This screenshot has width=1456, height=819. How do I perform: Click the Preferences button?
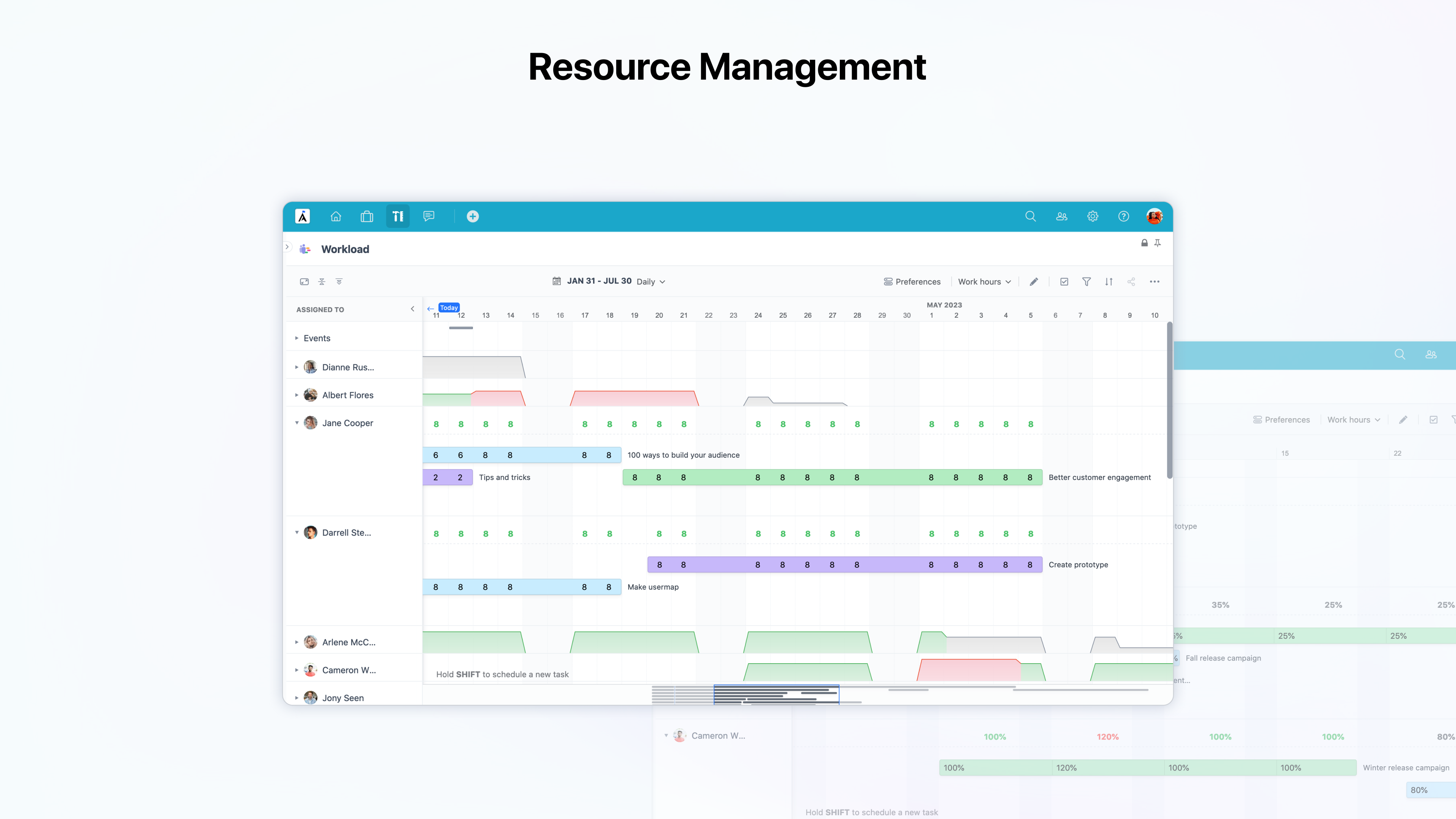(x=912, y=281)
